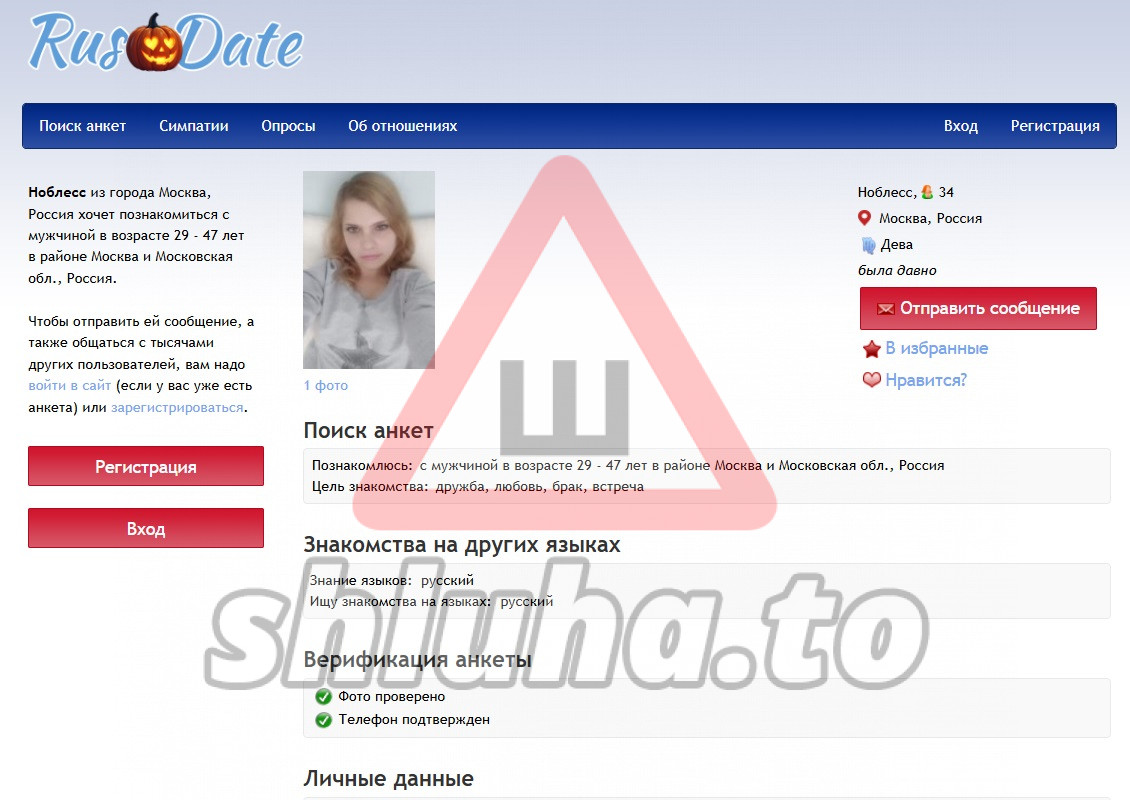Click the red star favorites icon
Viewport: 1130px width, 800px height.
(871, 349)
